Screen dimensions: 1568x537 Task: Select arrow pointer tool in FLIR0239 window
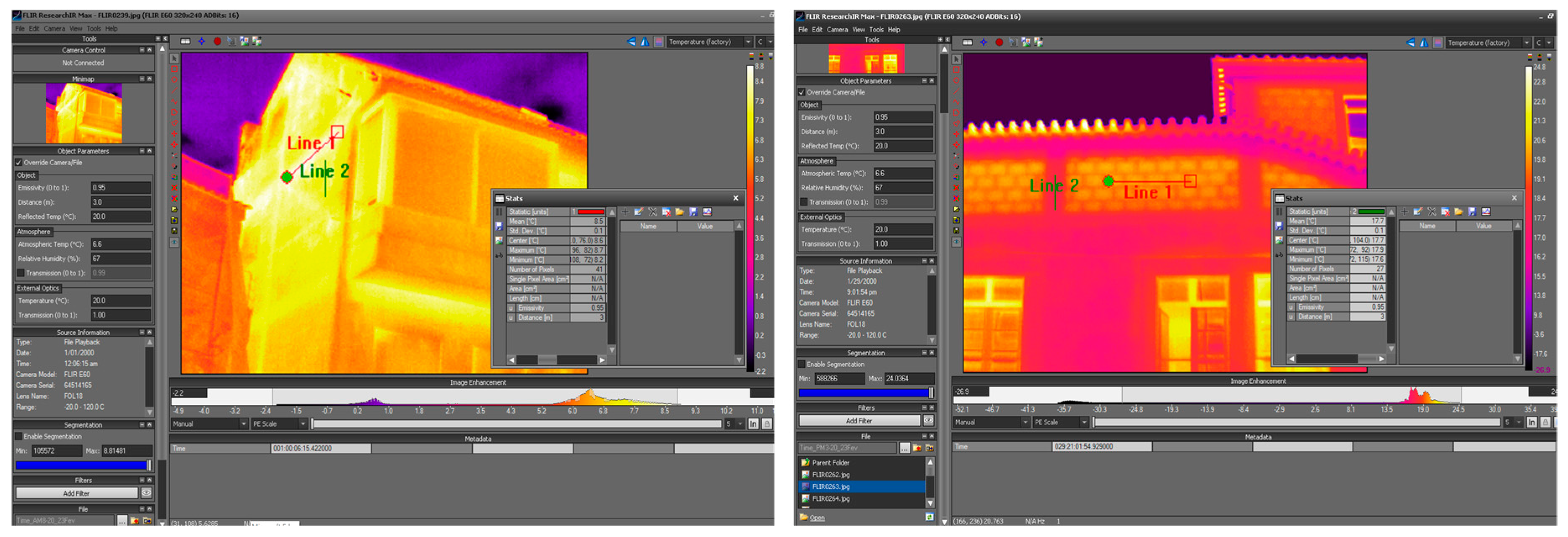174,58
